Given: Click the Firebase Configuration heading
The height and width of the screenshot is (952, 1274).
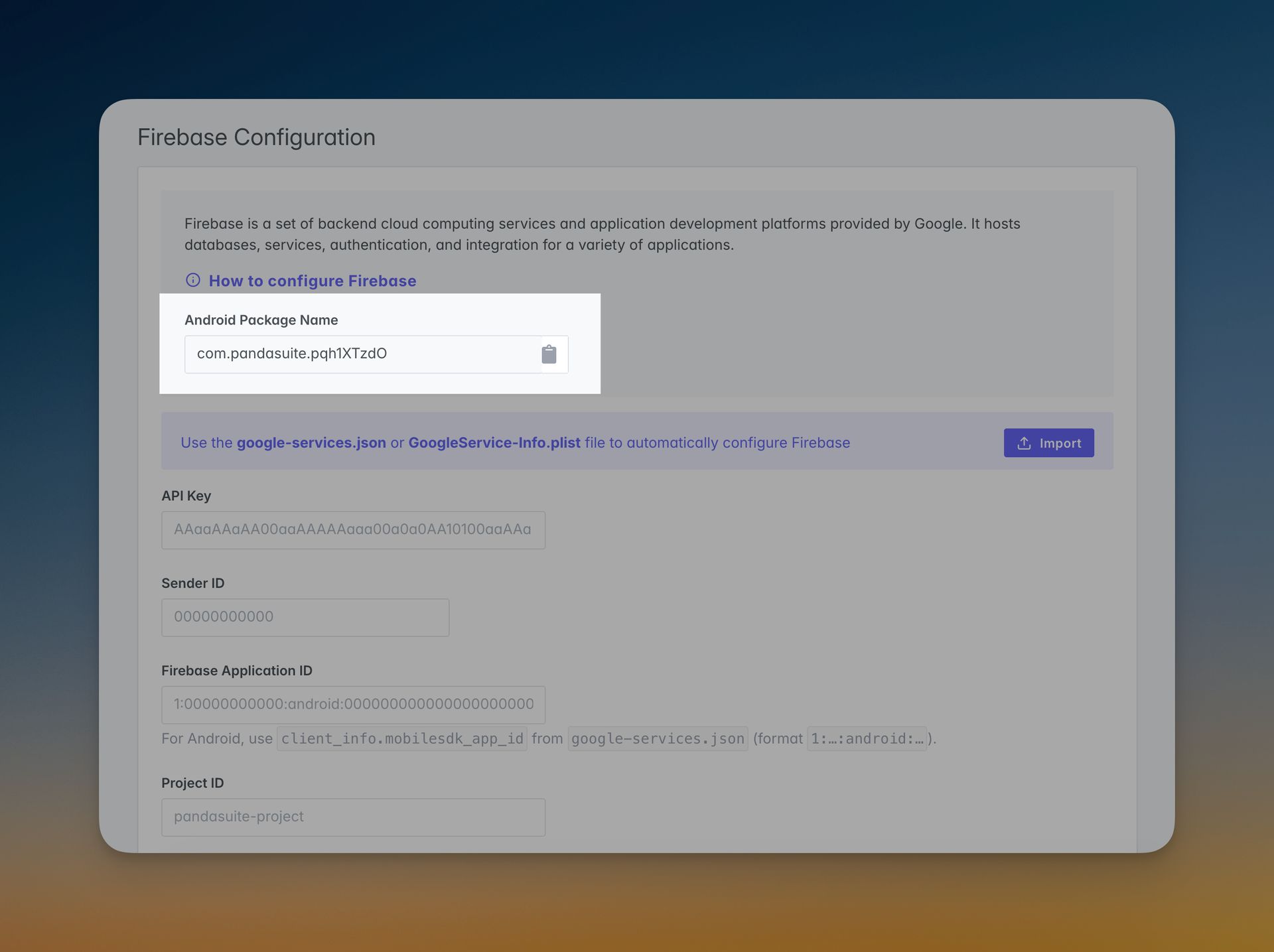Looking at the screenshot, I should point(256,137).
